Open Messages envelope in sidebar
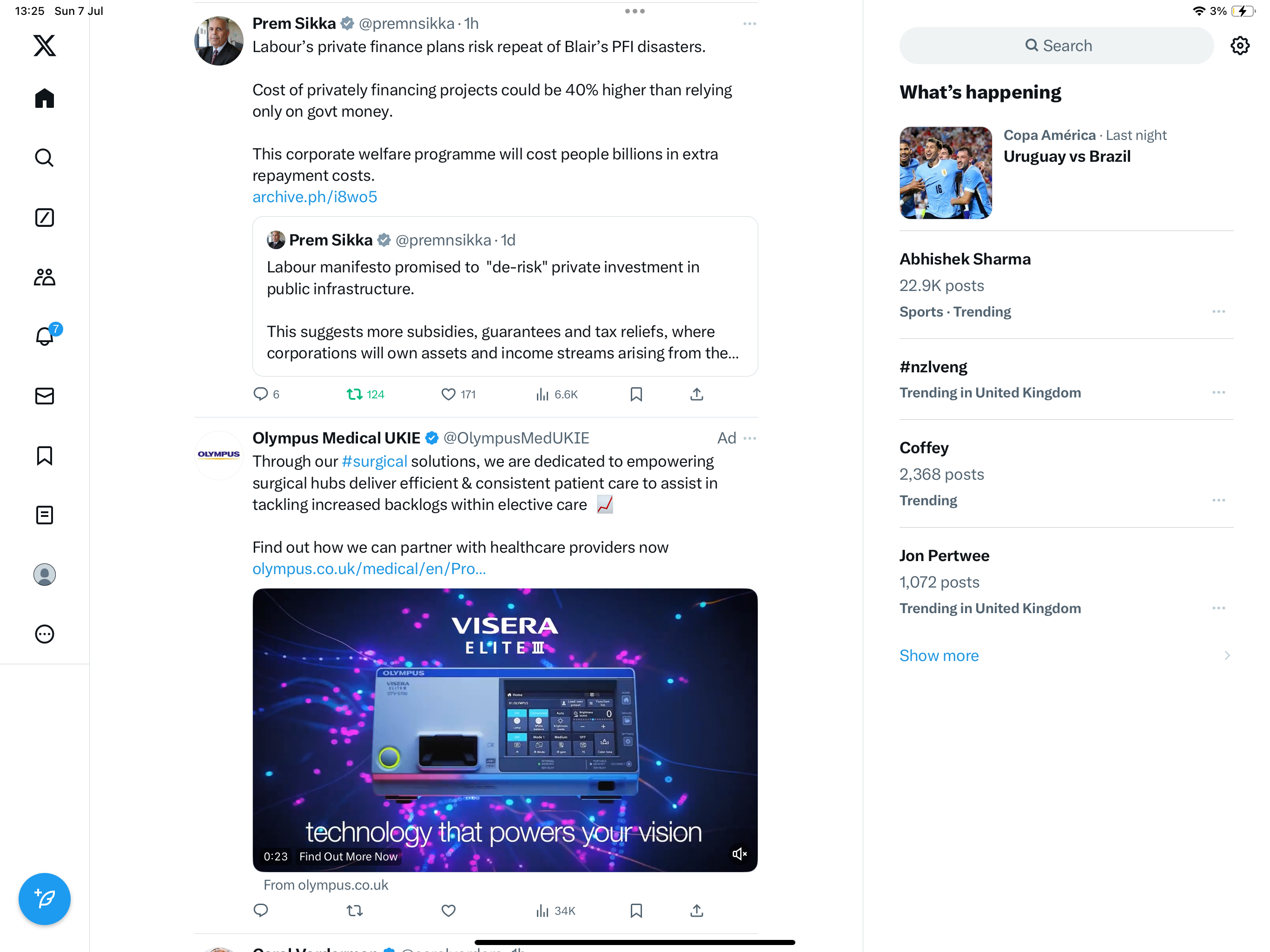Image resolution: width=1270 pixels, height=952 pixels. click(44, 396)
